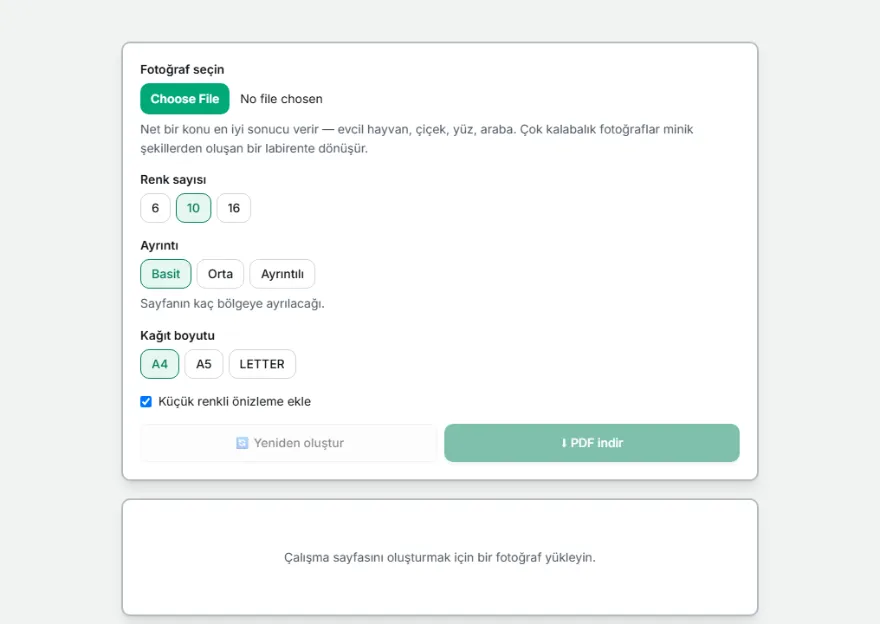Click the refresh icon beside Yeniden oluştur
The width and height of the screenshot is (880, 624).
coord(242,443)
